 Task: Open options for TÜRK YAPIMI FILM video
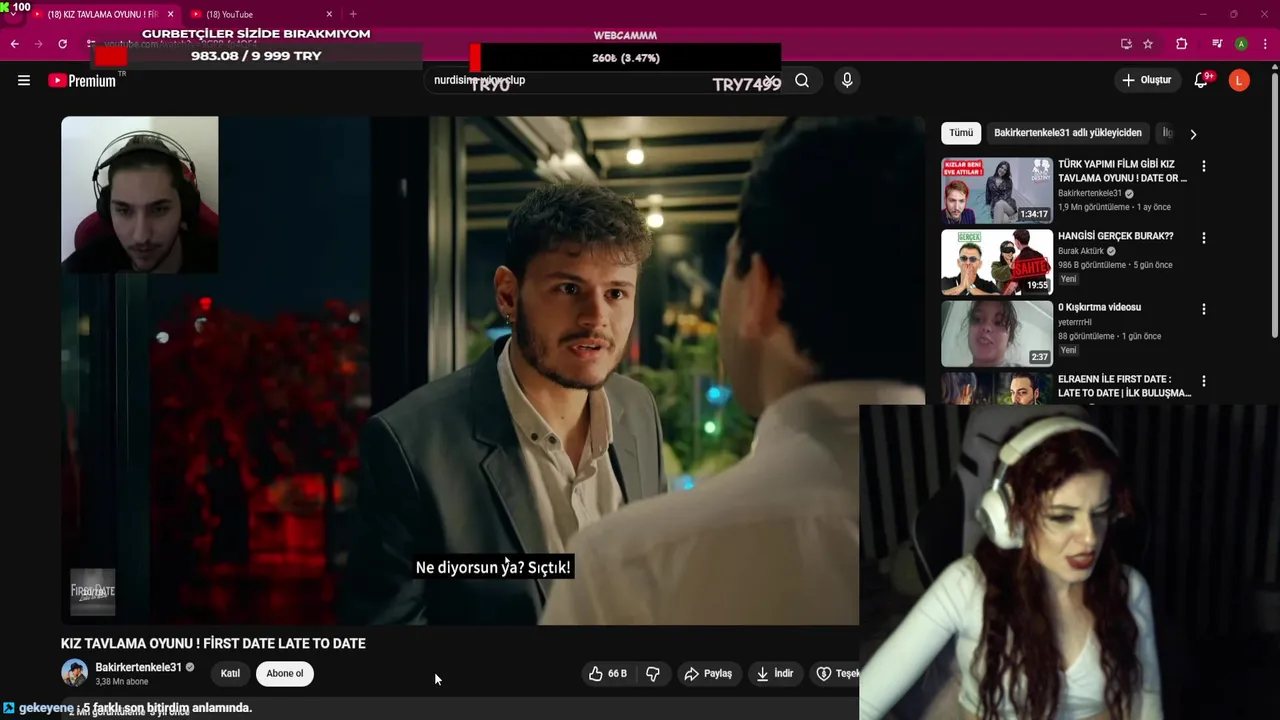pyautogui.click(x=1204, y=166)
